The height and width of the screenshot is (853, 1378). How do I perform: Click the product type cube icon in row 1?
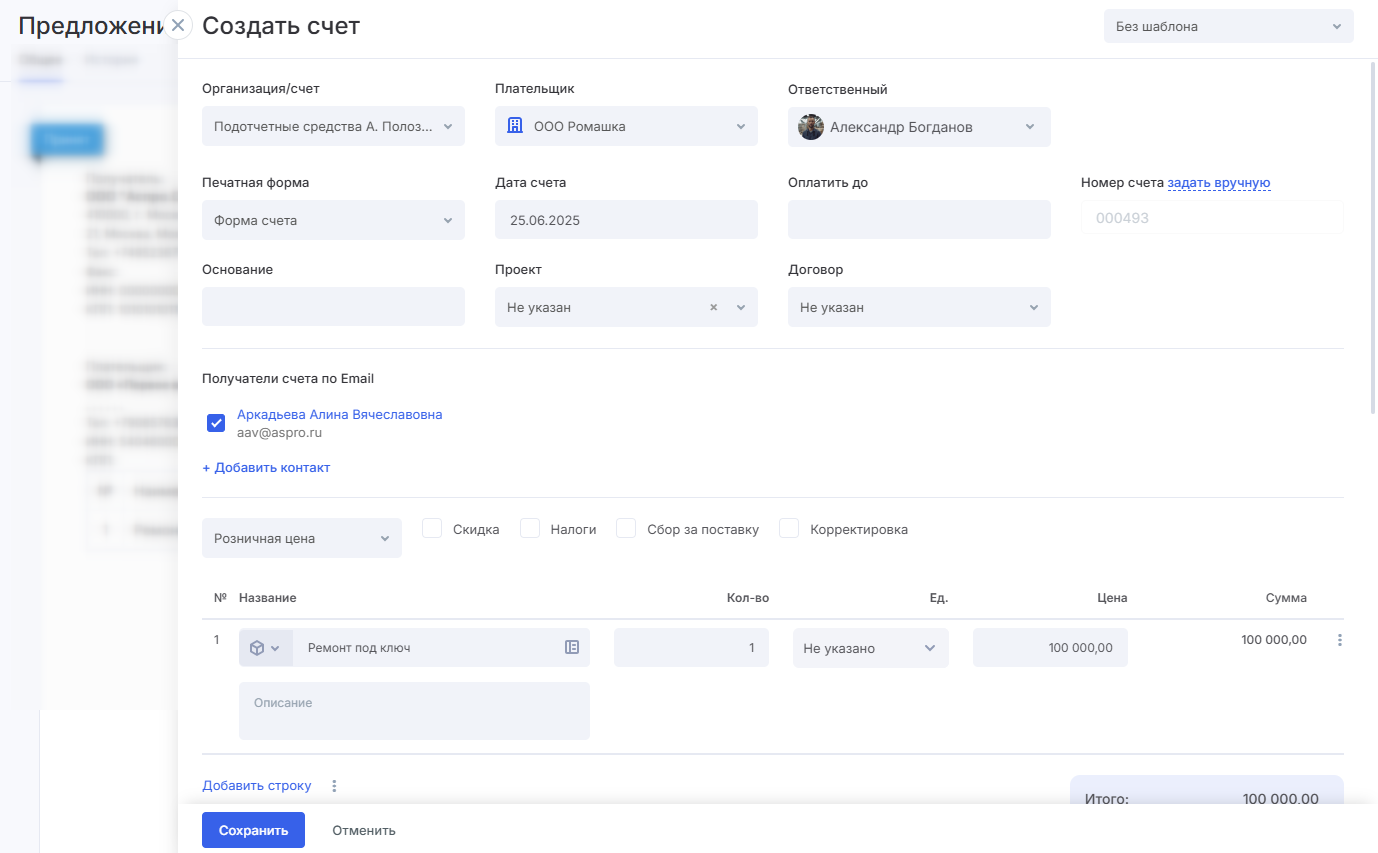pos(258,648)
